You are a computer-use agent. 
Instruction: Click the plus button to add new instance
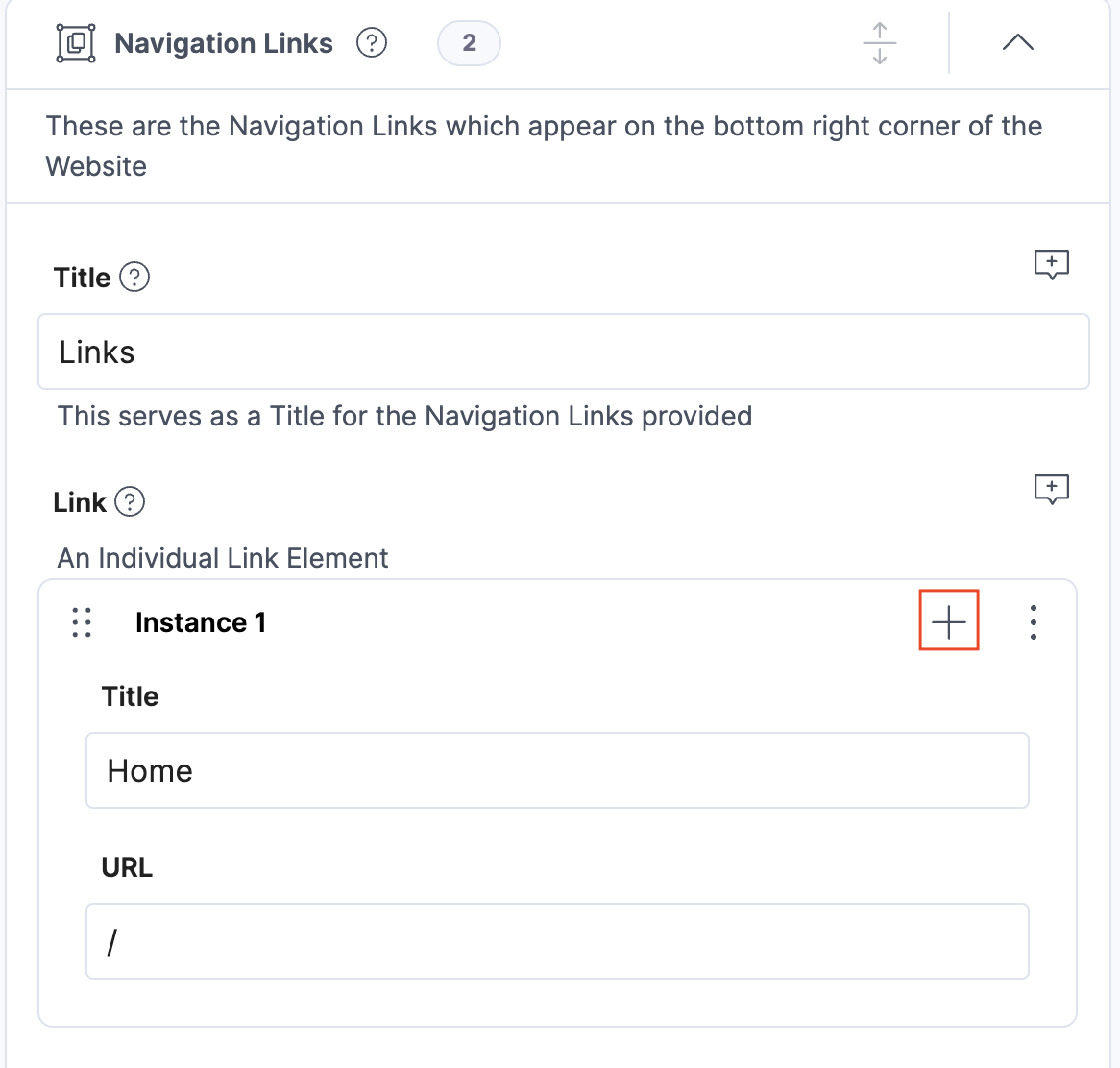[949, 620]
